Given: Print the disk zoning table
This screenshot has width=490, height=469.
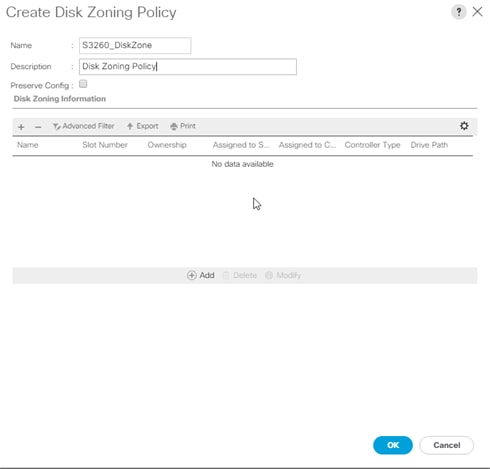Looking at the screenshot, I should tap(183, 126).
